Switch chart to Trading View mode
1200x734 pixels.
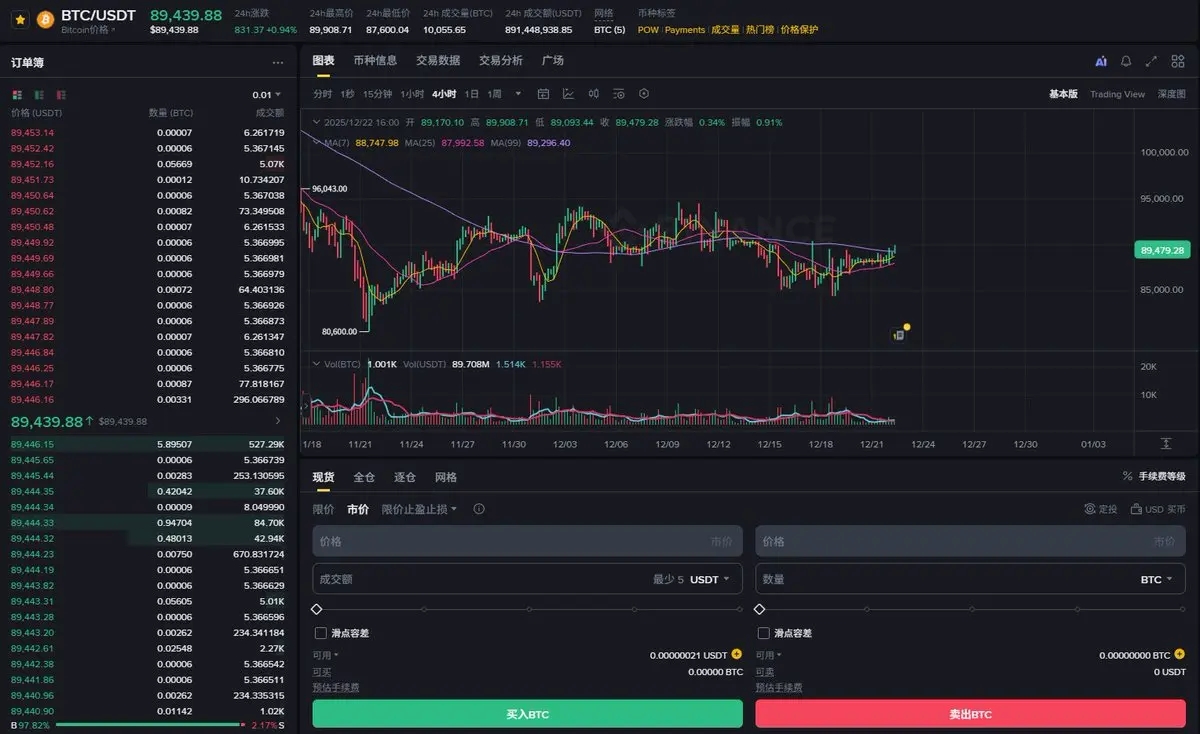point(1117,94)
